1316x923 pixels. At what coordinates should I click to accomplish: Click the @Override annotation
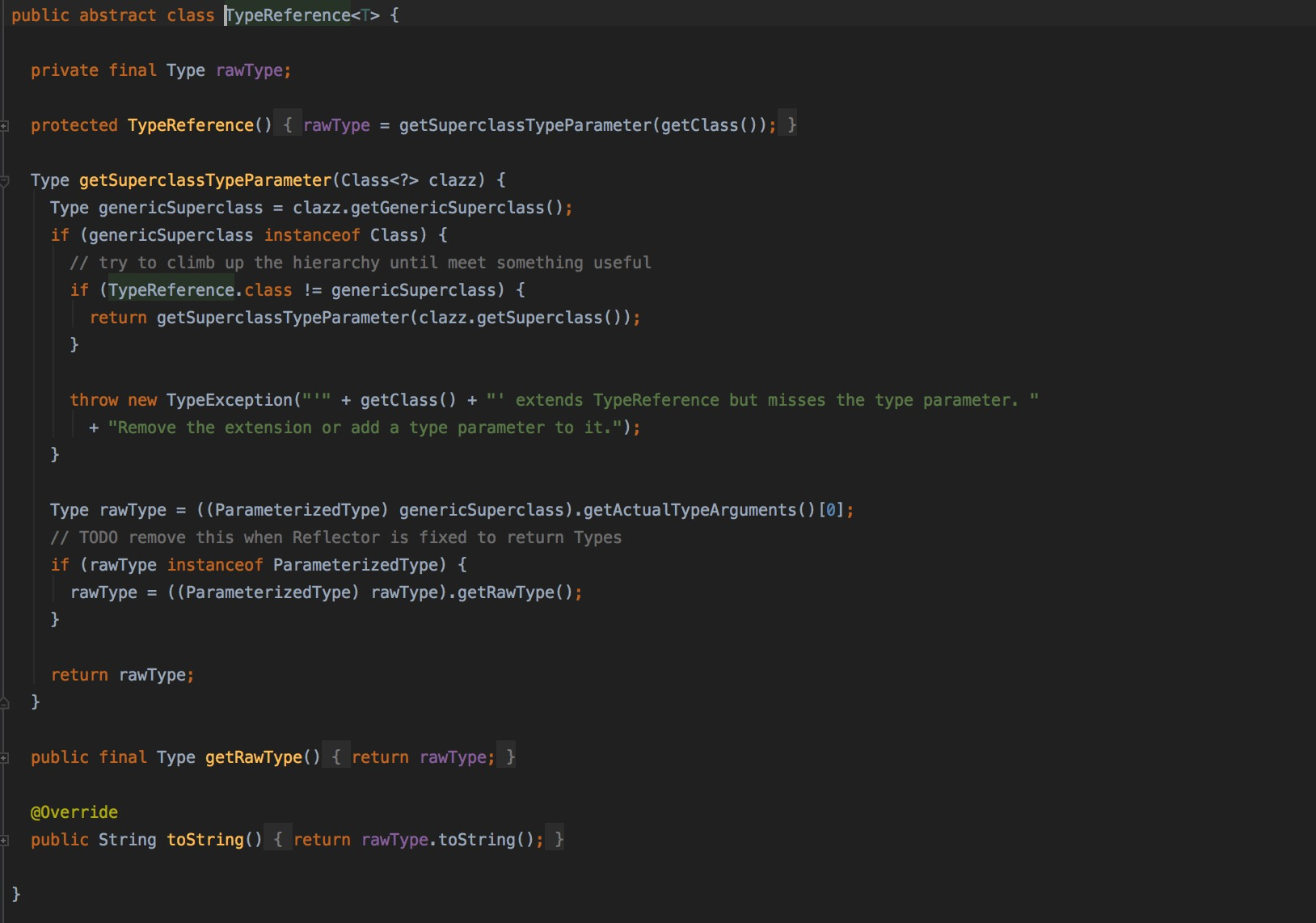74,812
